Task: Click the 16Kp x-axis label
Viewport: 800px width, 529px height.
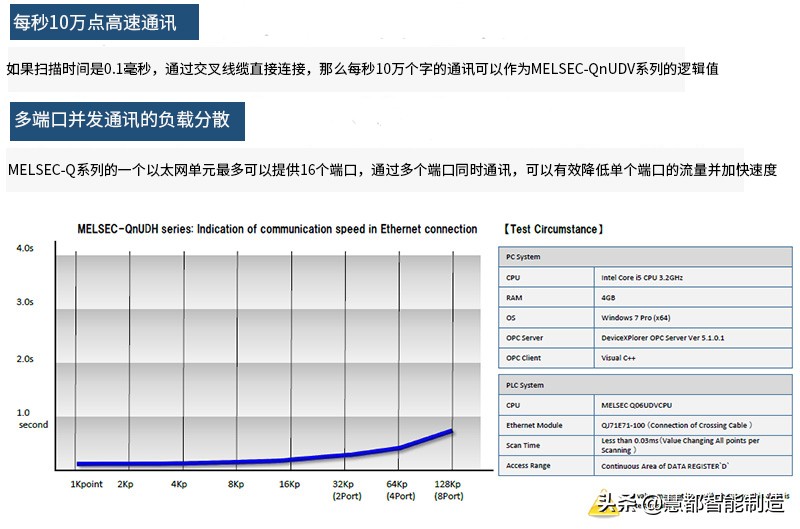Action: point(289,484)
